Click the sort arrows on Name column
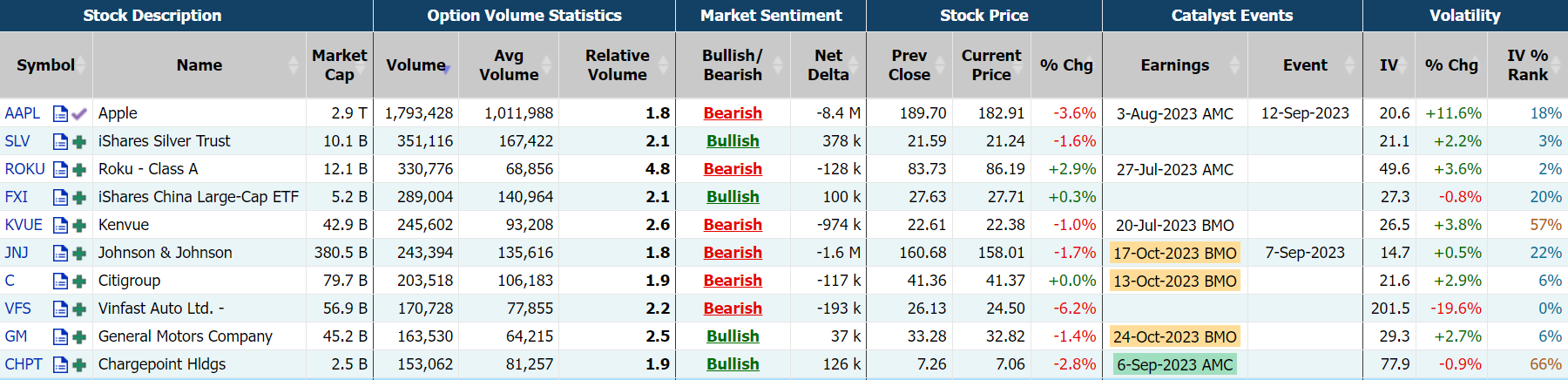 [x=294, y=64]
